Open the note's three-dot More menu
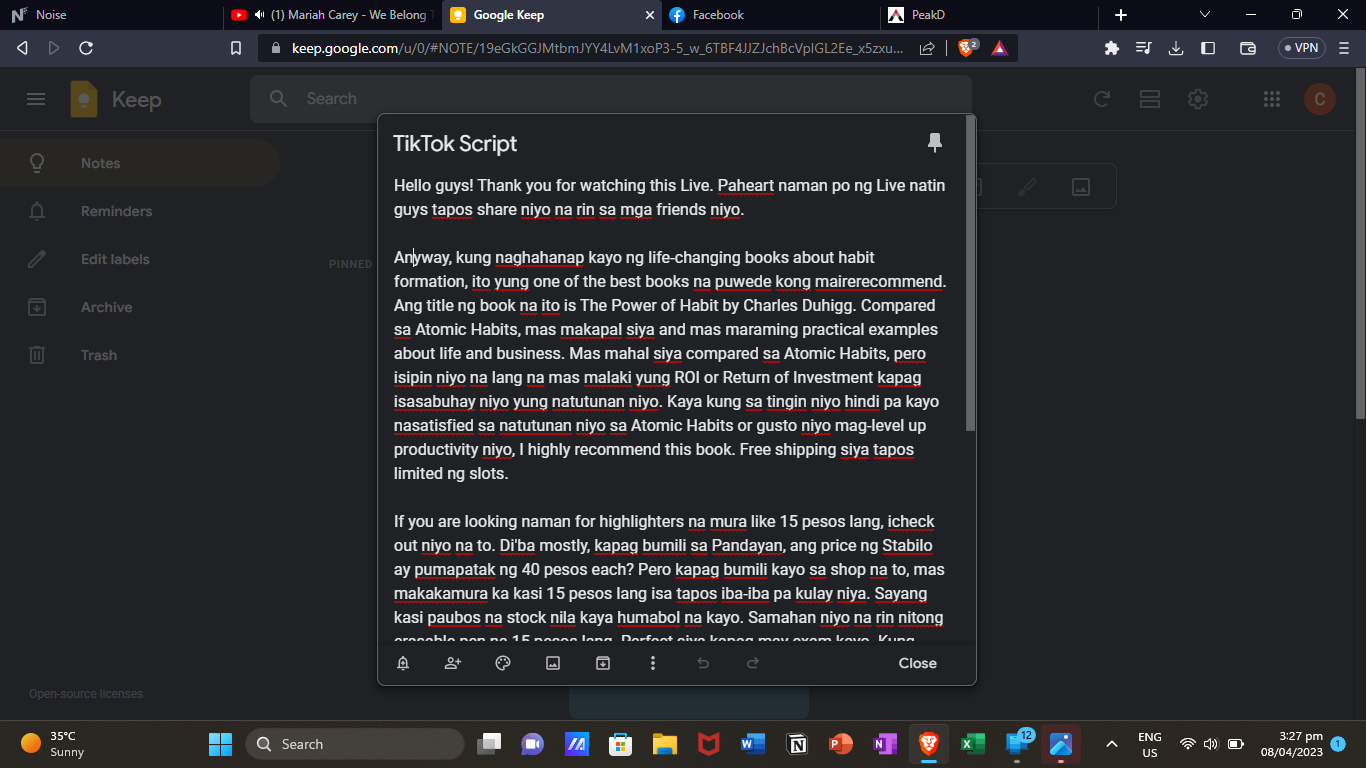This screenshot has width=1366, height=768. click(653, 663)
